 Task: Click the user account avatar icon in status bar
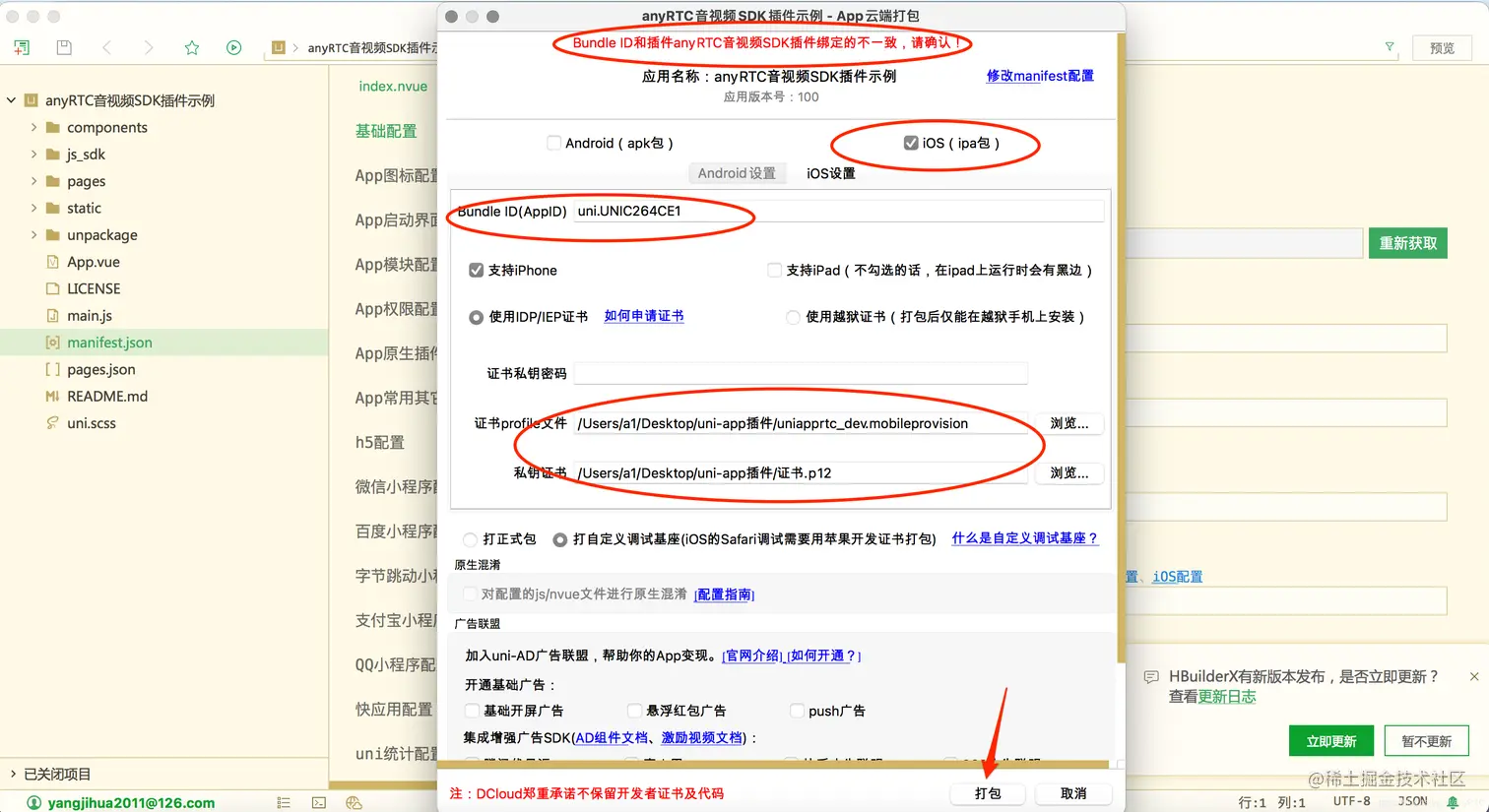[34, 803]
